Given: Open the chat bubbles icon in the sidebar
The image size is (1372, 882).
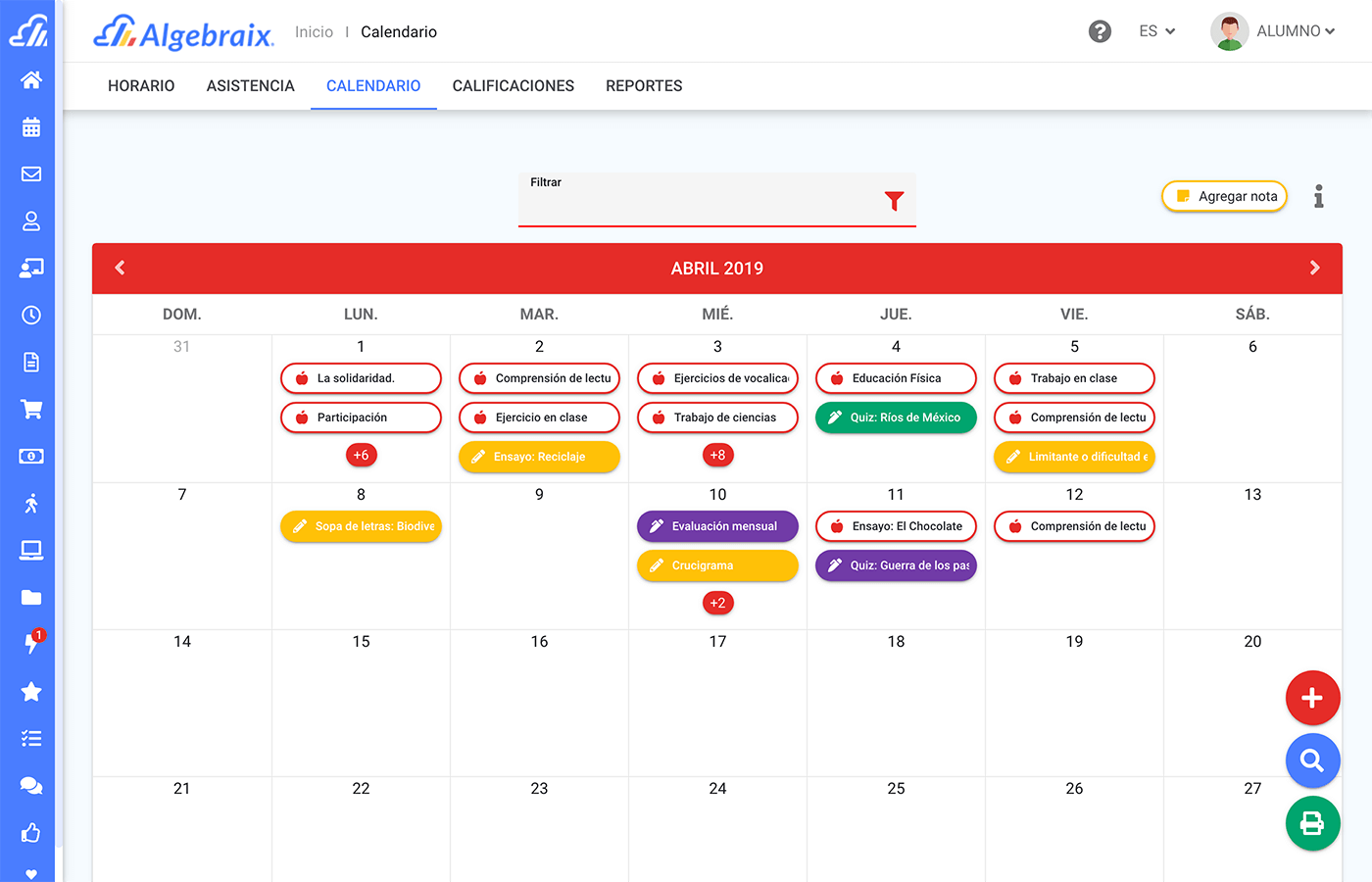Looking at the screenshot, I should pyautogui.click(x=30, y=785).
